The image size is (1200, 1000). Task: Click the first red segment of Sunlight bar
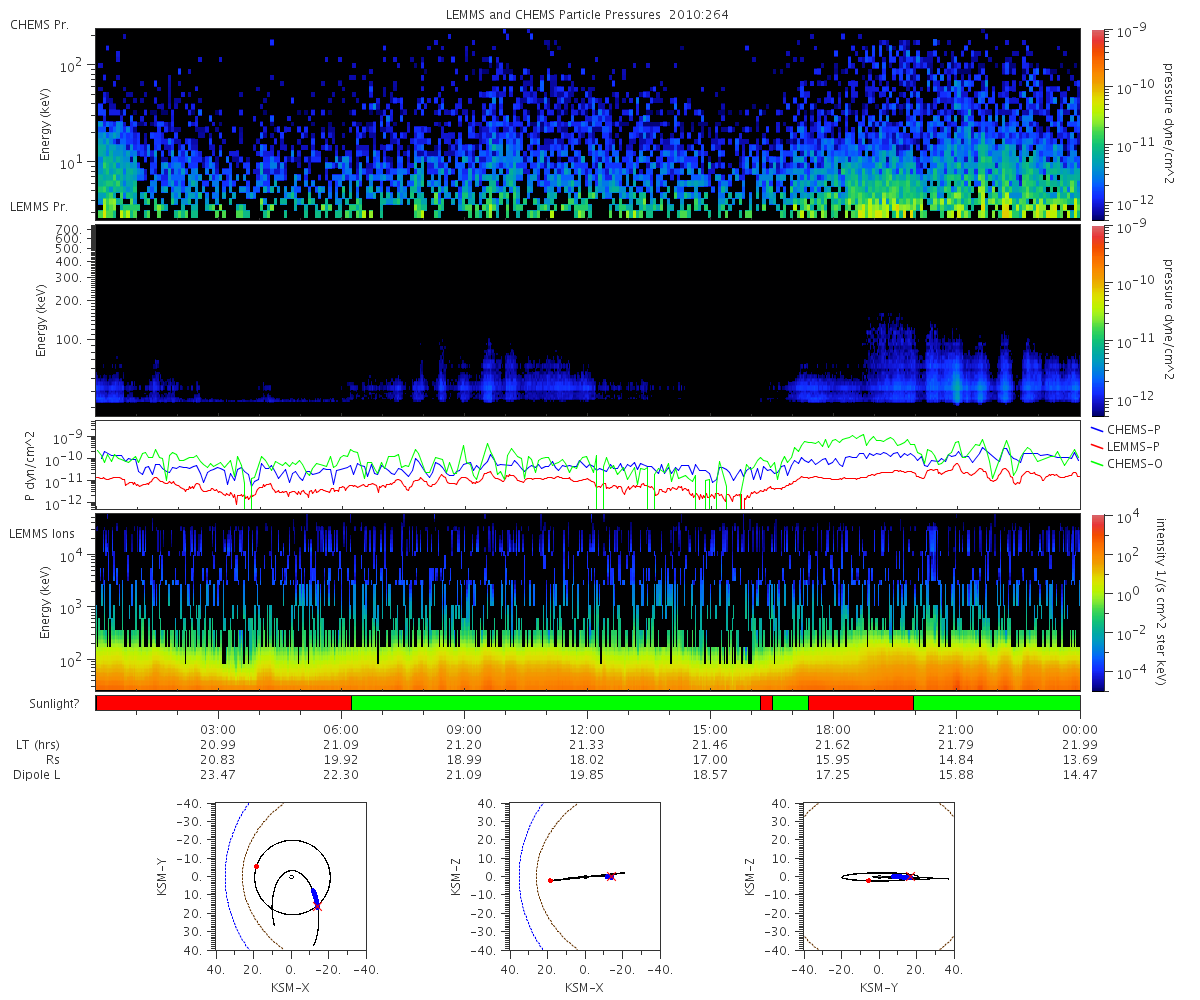coord(224,703)
